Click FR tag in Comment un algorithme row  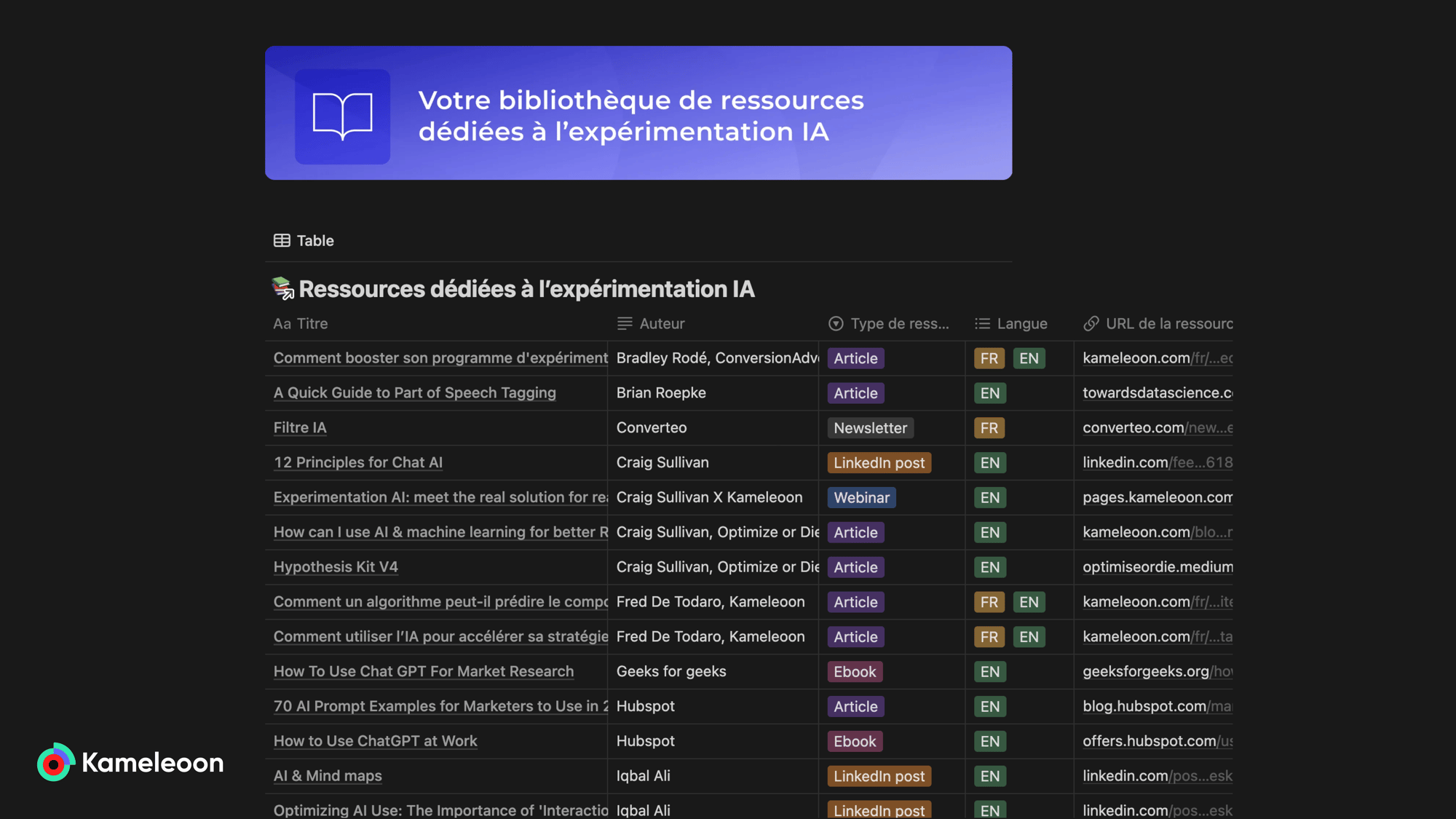click(989, 602)
